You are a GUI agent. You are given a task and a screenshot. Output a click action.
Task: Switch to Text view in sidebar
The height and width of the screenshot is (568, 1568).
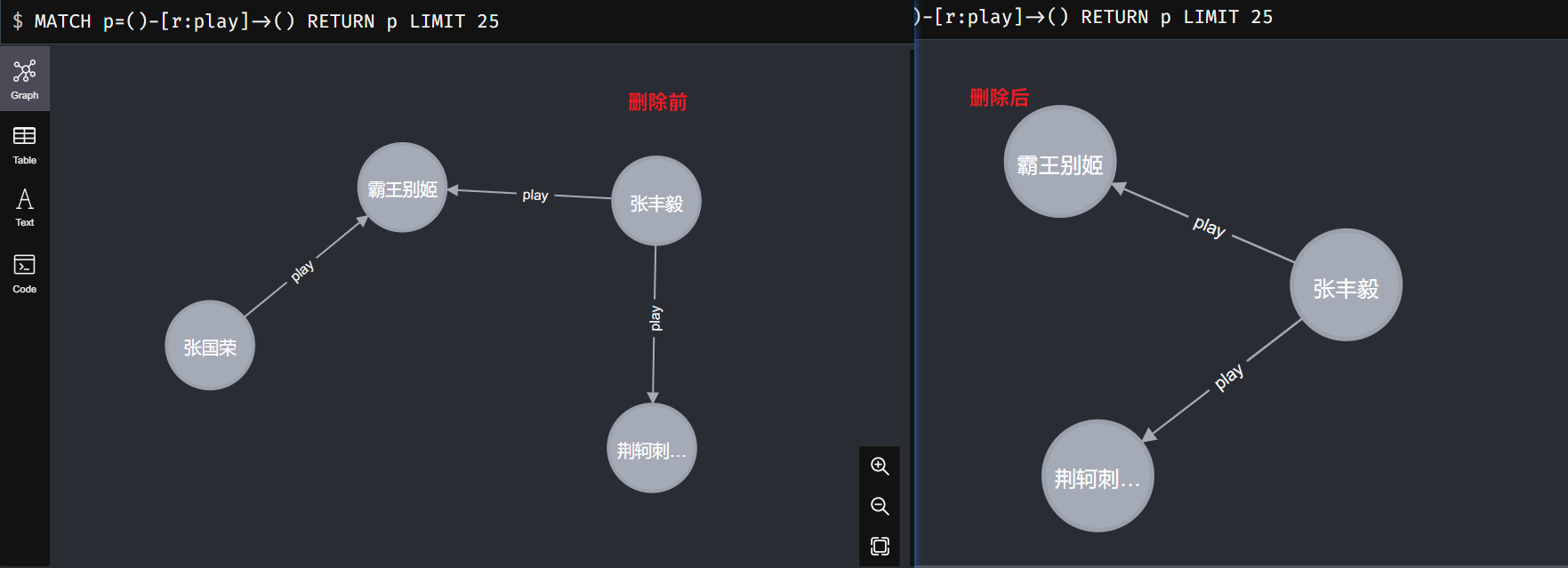pos(25,207)
